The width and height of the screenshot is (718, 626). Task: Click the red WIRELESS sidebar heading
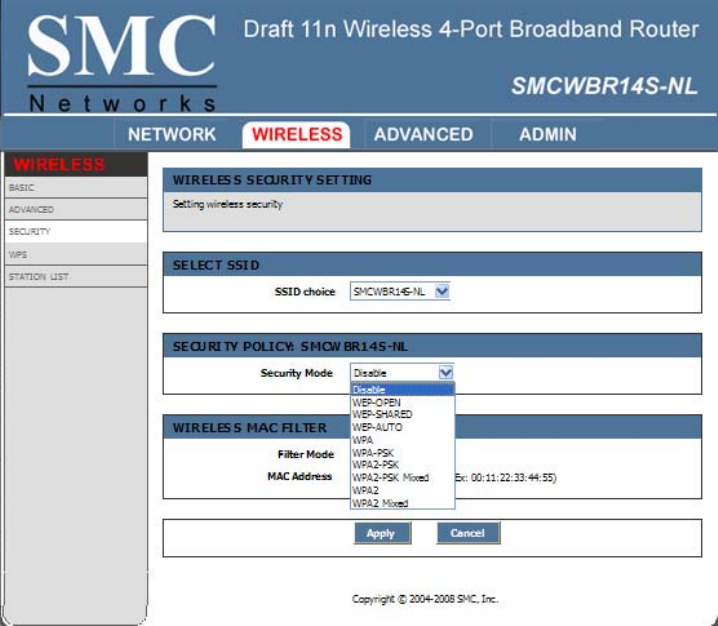(59, 164)
